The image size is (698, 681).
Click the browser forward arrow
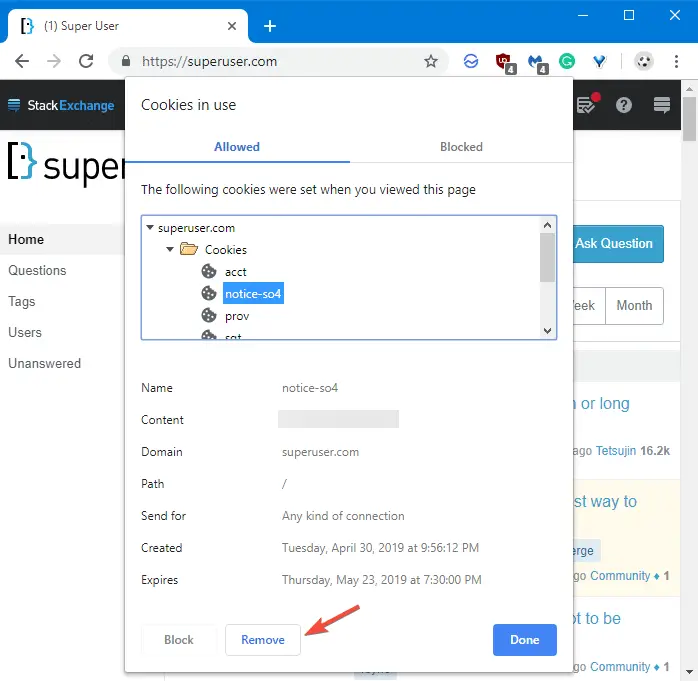pyautogui.click(x=54, y=61)
